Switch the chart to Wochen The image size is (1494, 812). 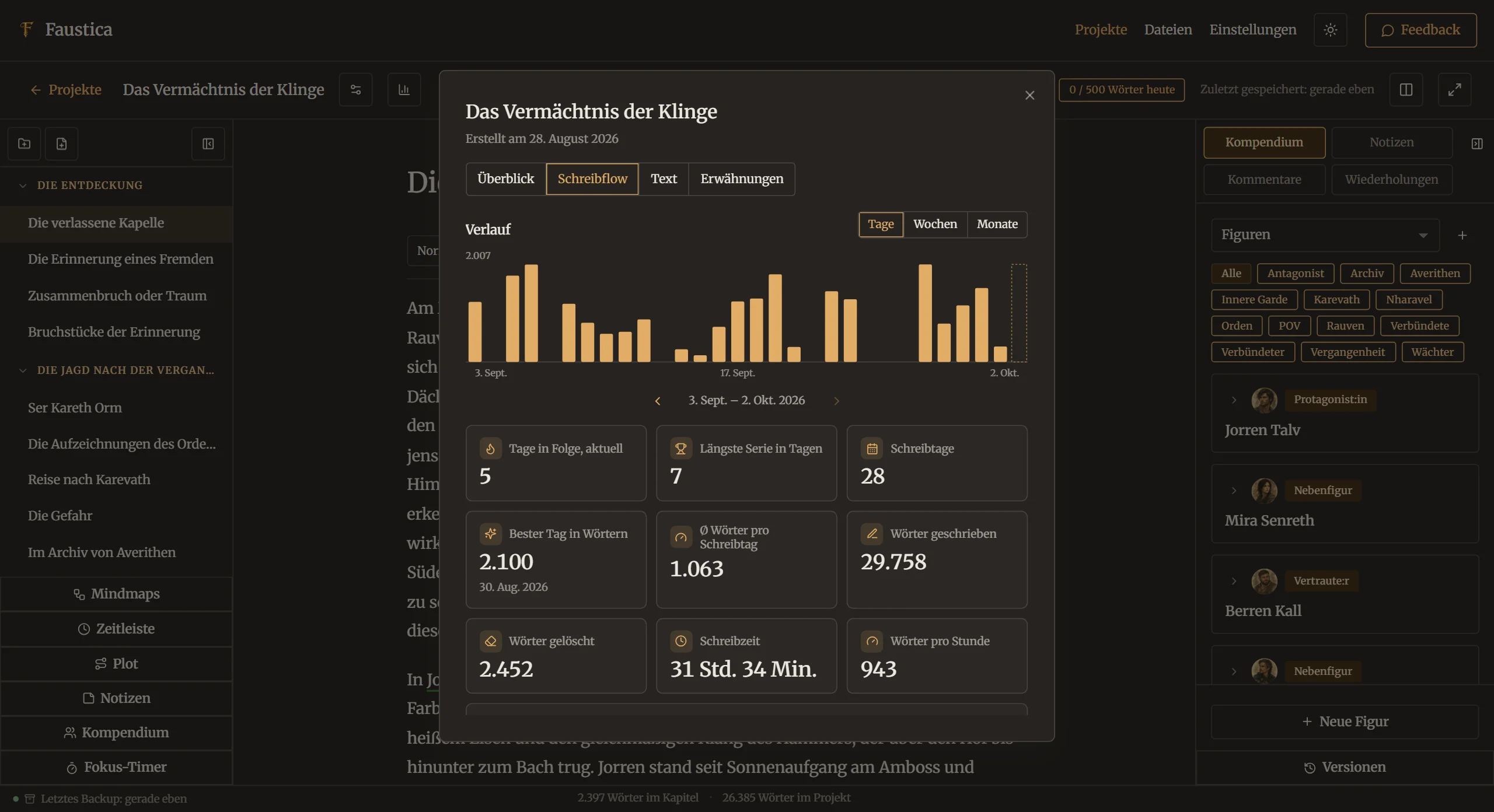(x=935, y=224)
